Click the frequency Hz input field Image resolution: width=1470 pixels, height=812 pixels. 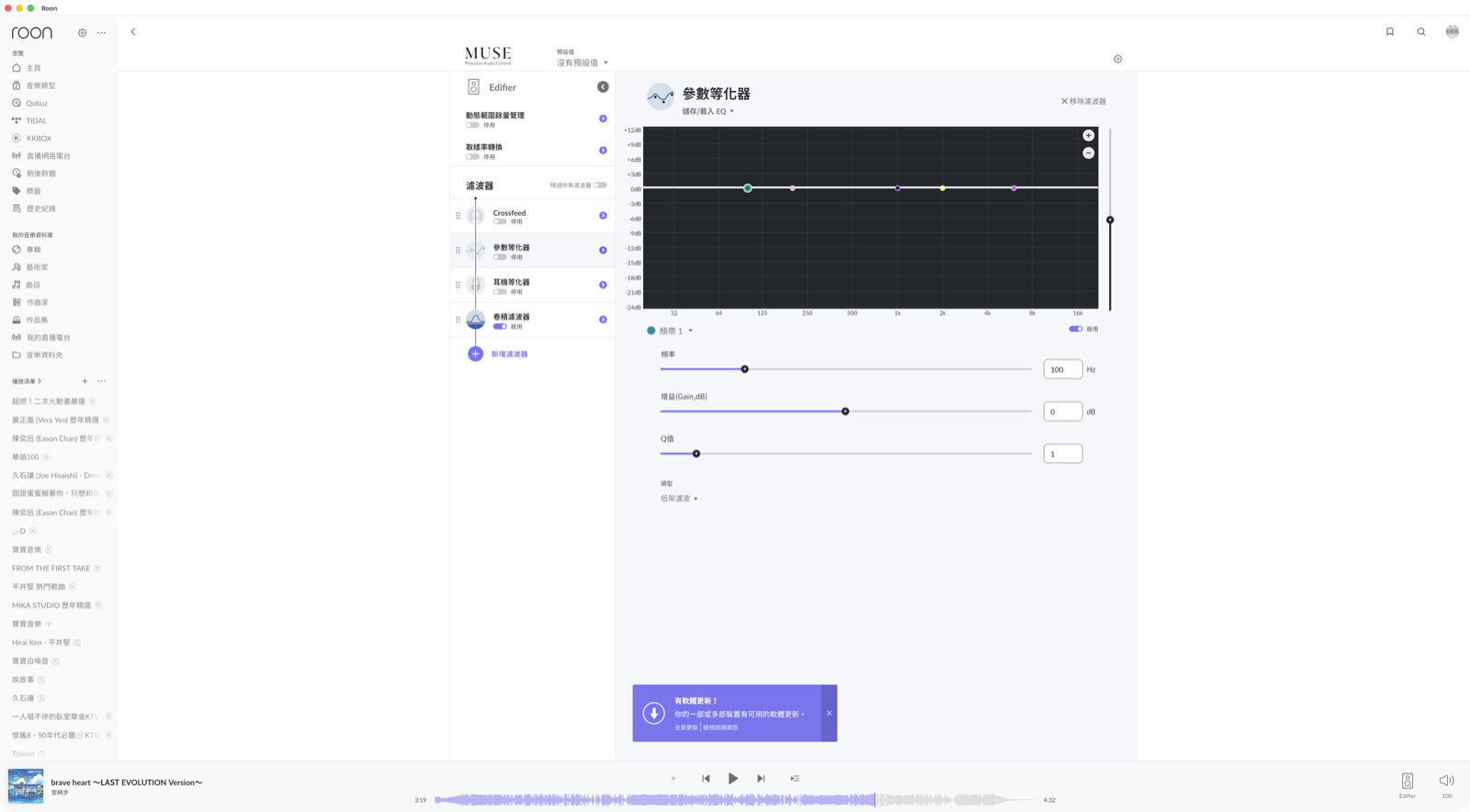(1063, 369)
